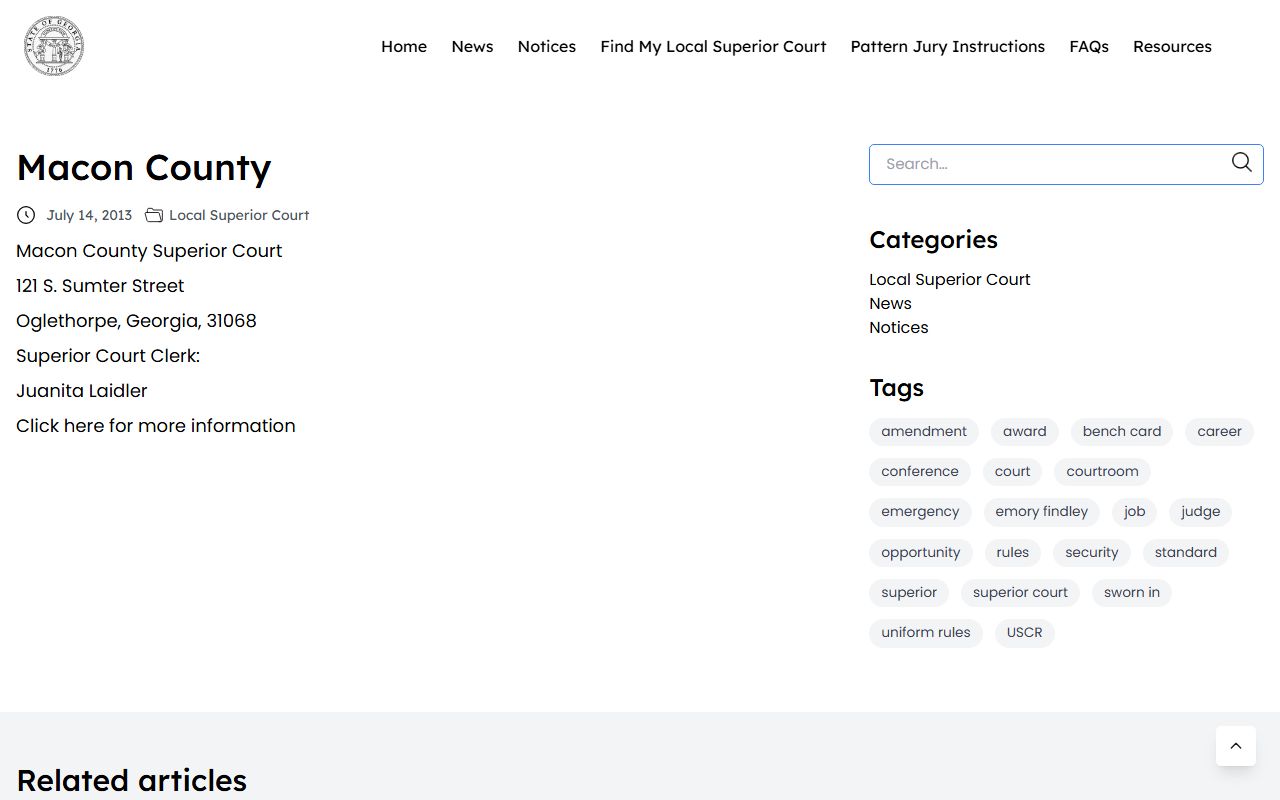Image resolution: width=1280 pixels, height=800 pixels.
Task: Open the Local Superior Court post category link
Action: [239, 215]
